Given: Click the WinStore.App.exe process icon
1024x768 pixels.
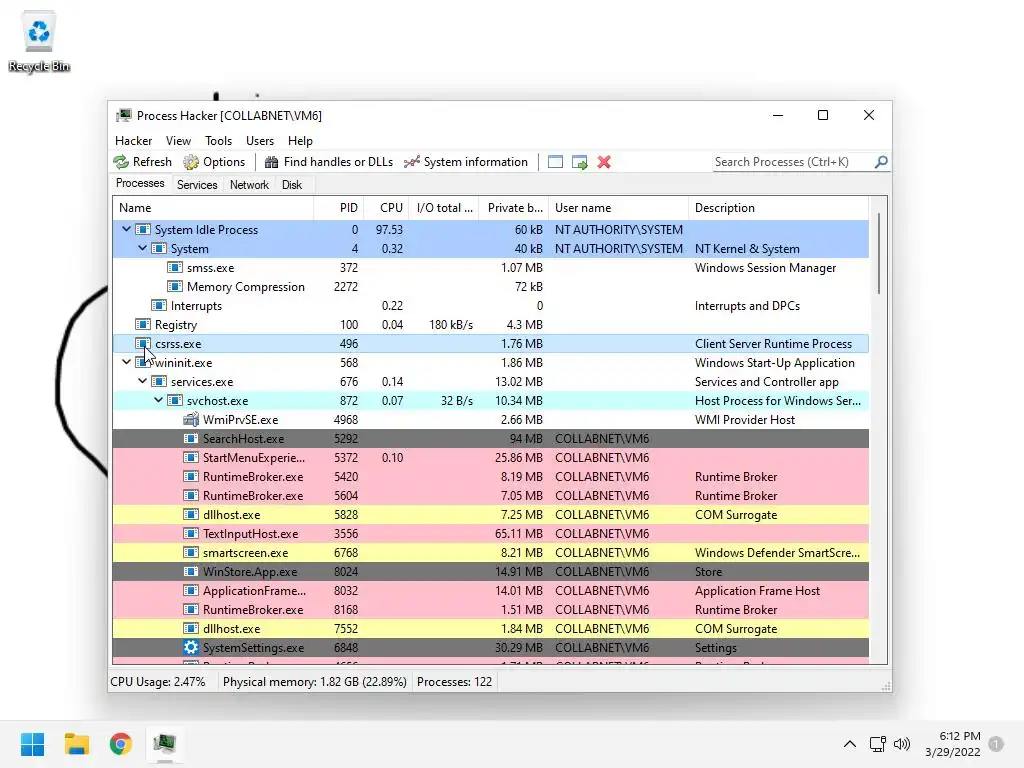Looking at the screenshot, I should (191, 571).
